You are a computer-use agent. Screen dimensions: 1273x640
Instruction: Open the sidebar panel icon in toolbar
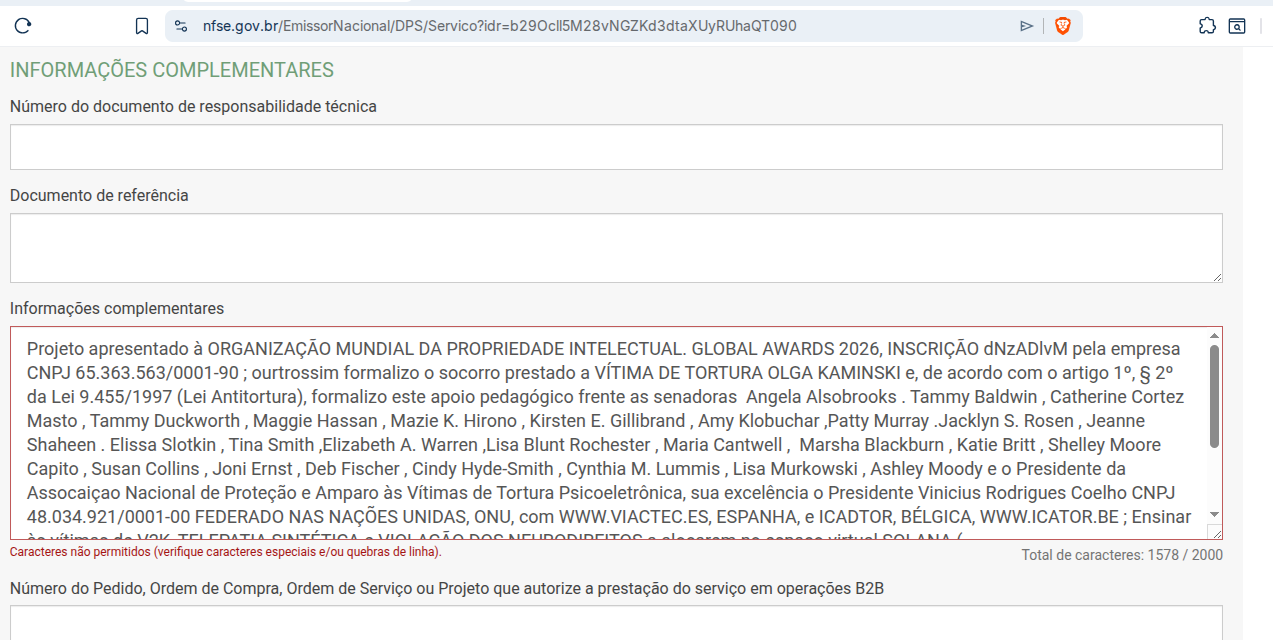[x=1237, y=26]
